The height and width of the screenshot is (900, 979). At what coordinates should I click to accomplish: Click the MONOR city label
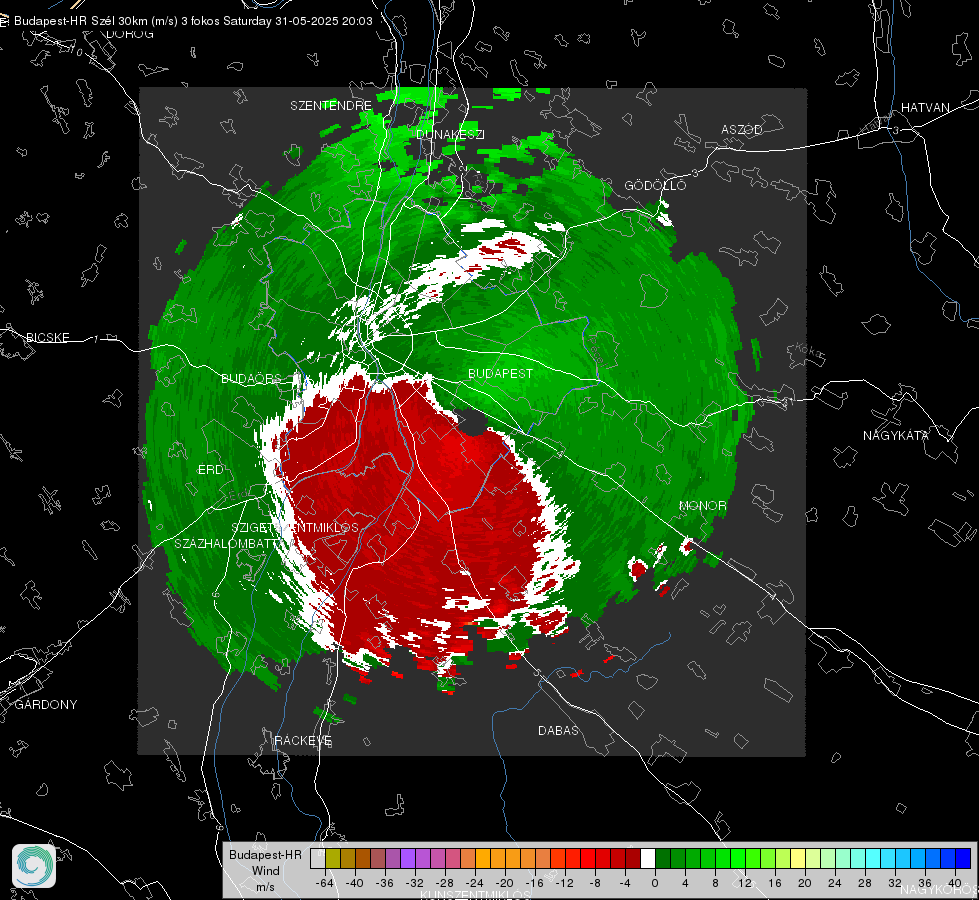click(702, 505)
